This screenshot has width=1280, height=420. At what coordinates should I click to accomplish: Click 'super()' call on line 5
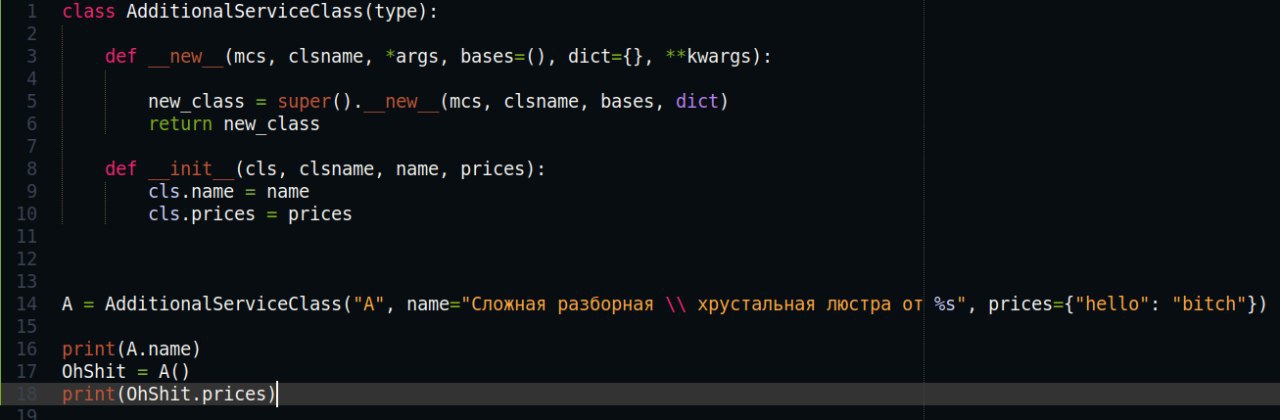click(315, 102)
